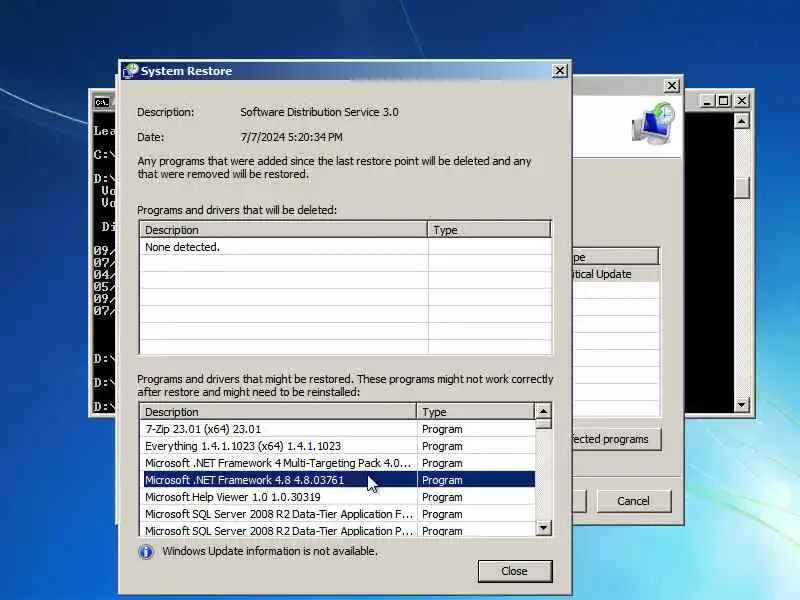Click the System Restore title bar icon
This screenshot has height=600, width=800.
pyautogui.click(x=131, y=70)
